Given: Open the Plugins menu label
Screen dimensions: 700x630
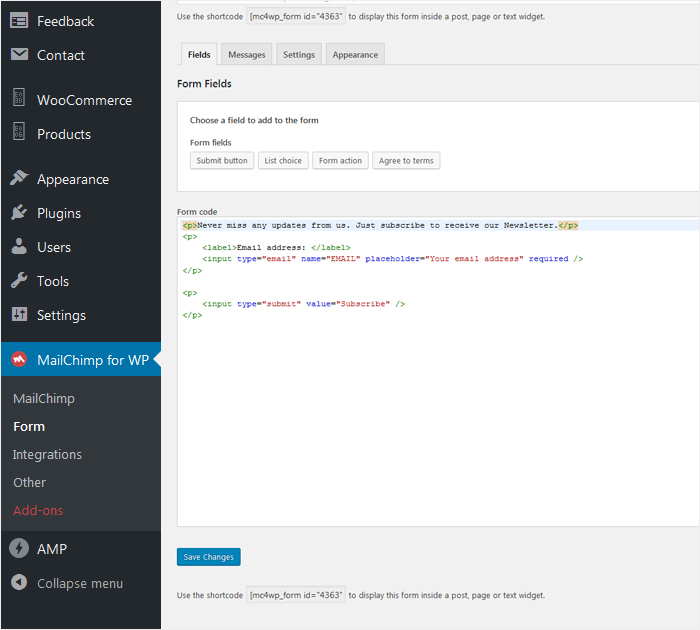Looking at the screenshot, I should [59, 213].
